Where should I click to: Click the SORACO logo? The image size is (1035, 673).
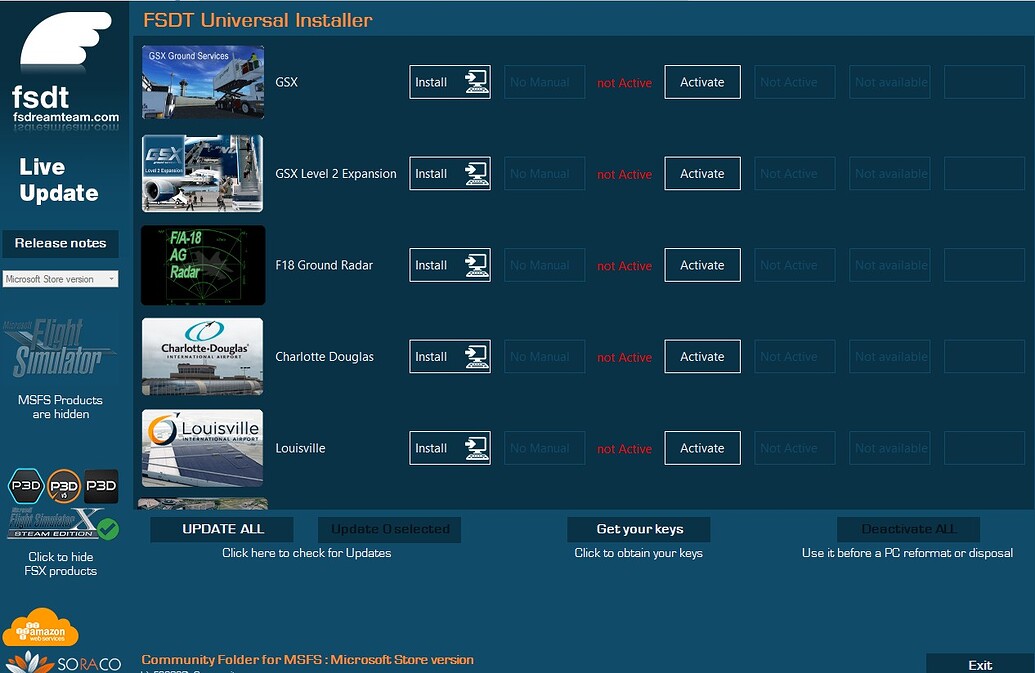(62, 660)
